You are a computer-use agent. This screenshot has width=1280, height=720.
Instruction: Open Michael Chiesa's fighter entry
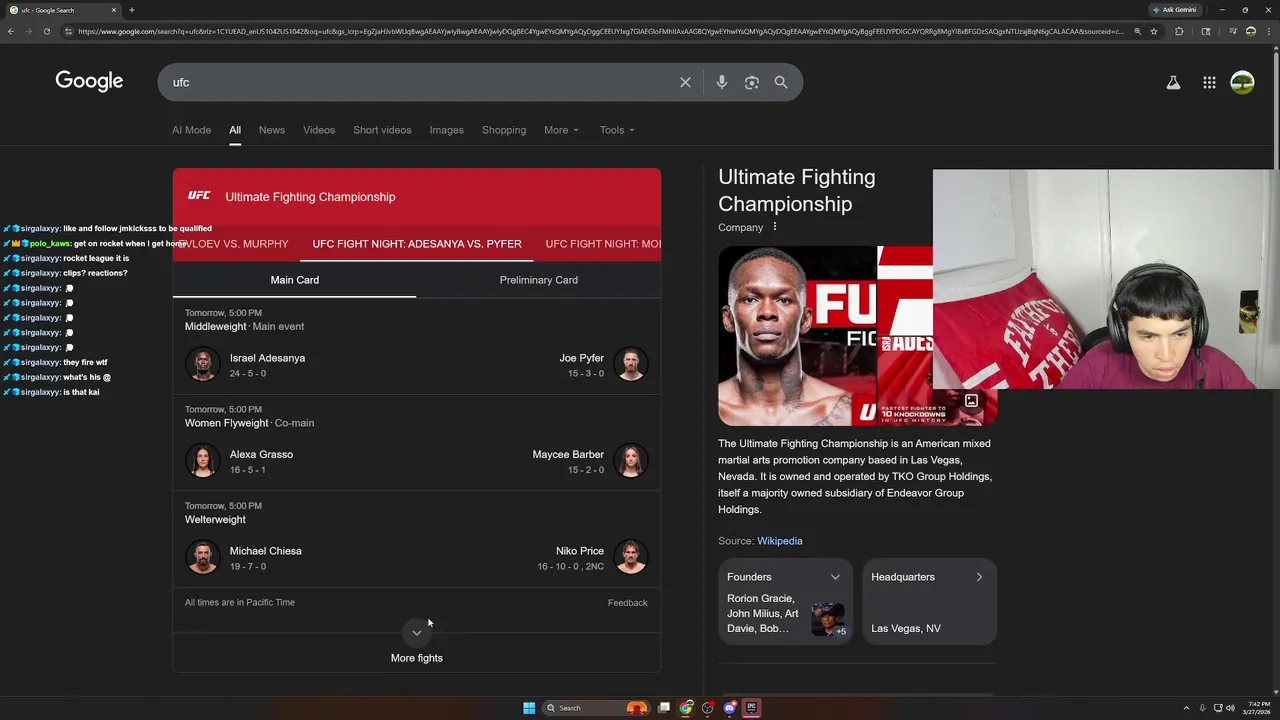(x=244, y=558)
